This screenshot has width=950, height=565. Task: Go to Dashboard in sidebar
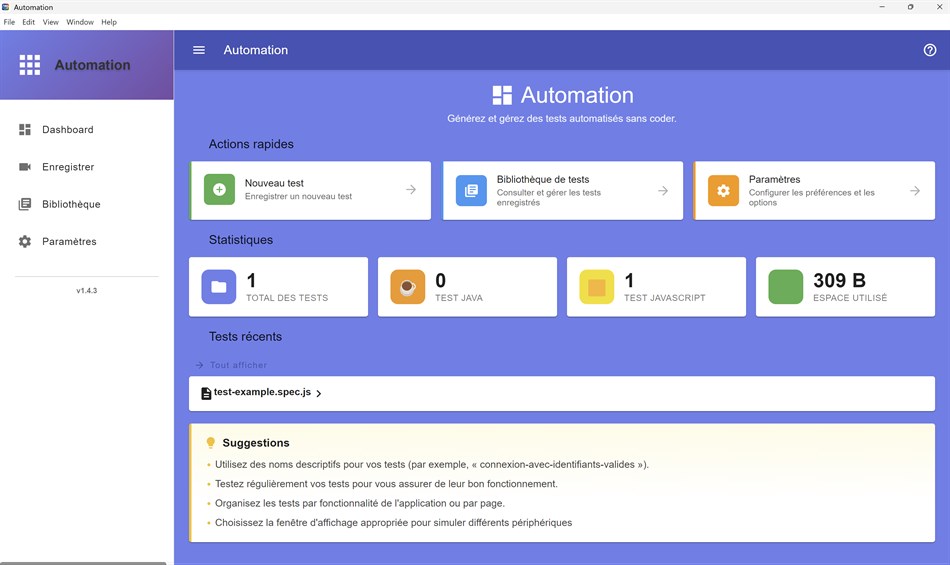tap(68, 130)
